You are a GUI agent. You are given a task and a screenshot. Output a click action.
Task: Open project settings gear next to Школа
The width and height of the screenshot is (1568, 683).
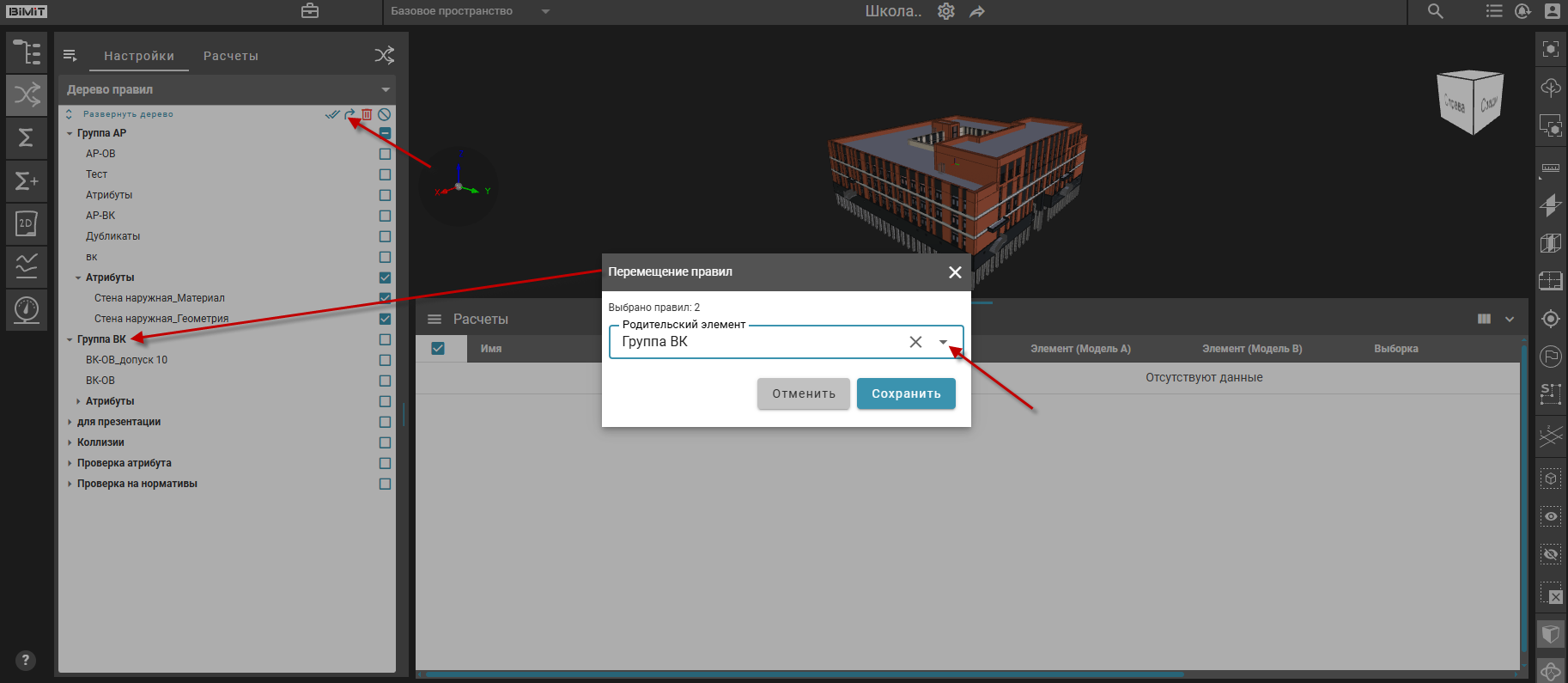click(x=945, y=11)
